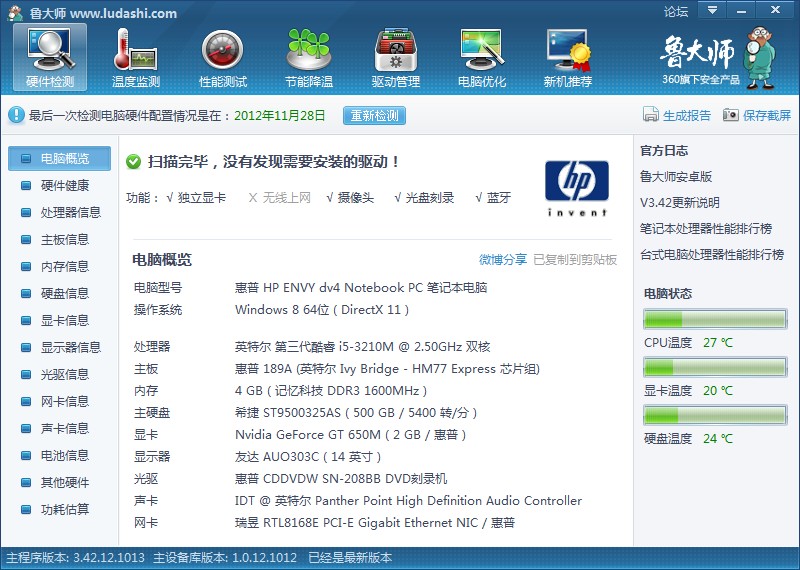Screen dimensions: 800x570
Task: Open the 电脑优化 PC optimization icon
Action: click(482, 58)
